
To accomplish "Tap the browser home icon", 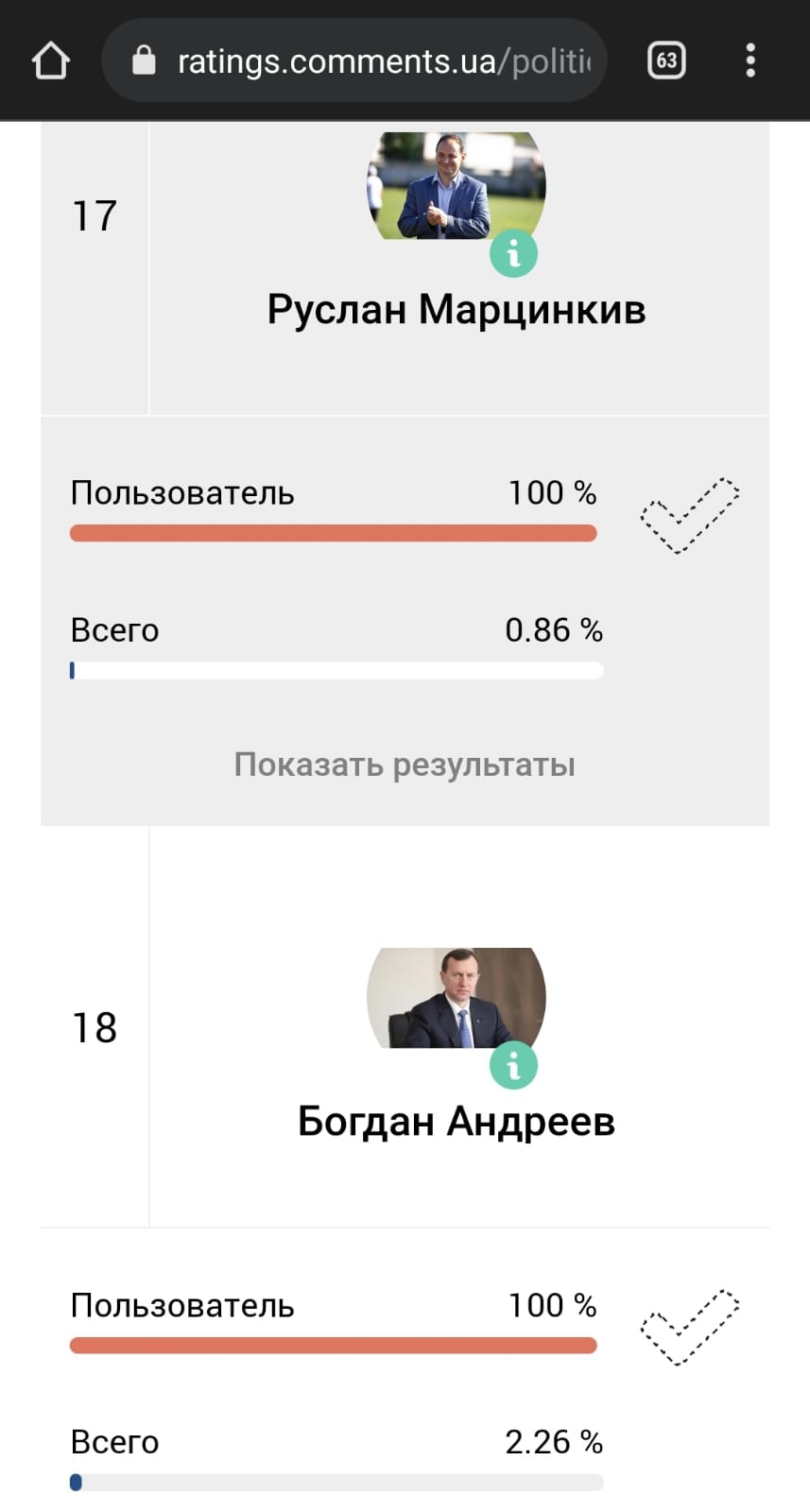I will 51,61.
